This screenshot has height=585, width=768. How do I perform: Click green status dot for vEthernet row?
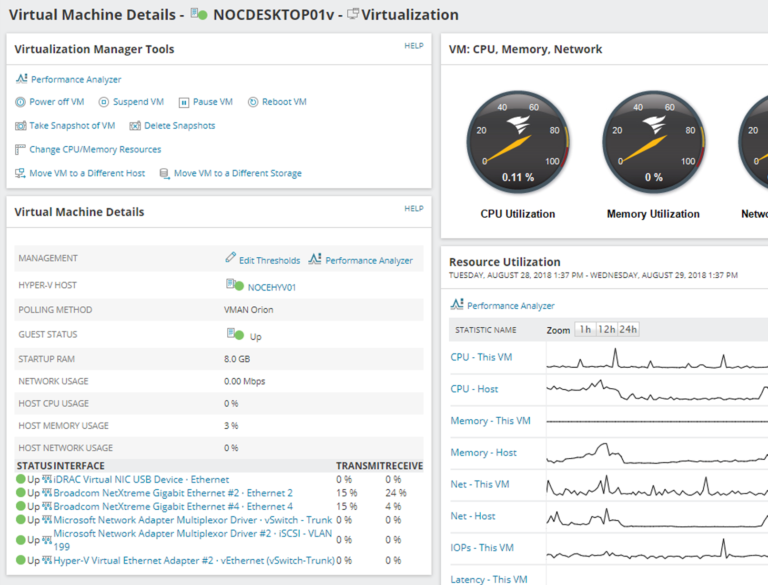(21, 560)
